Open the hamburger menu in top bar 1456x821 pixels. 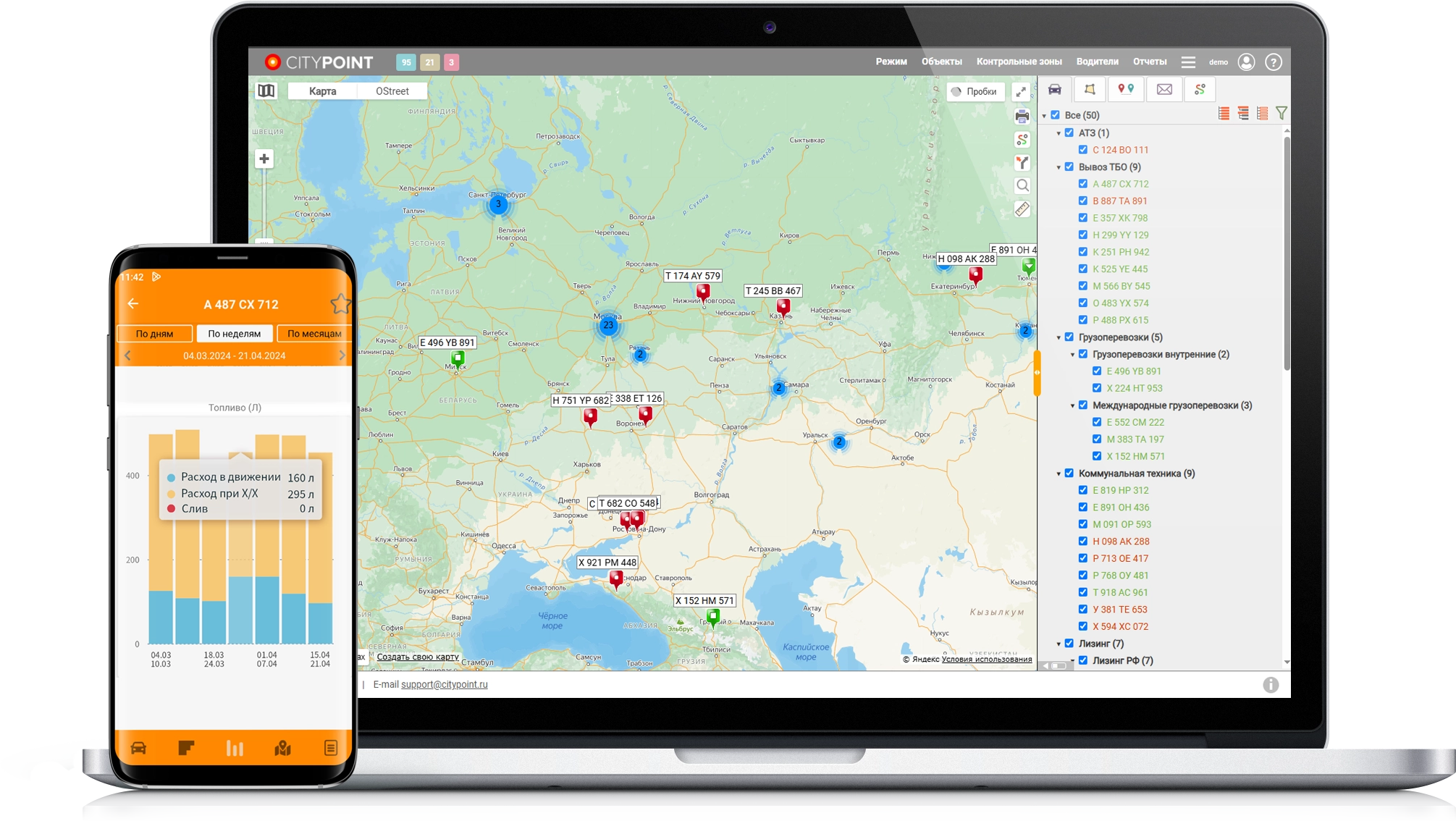[1188, 62]
